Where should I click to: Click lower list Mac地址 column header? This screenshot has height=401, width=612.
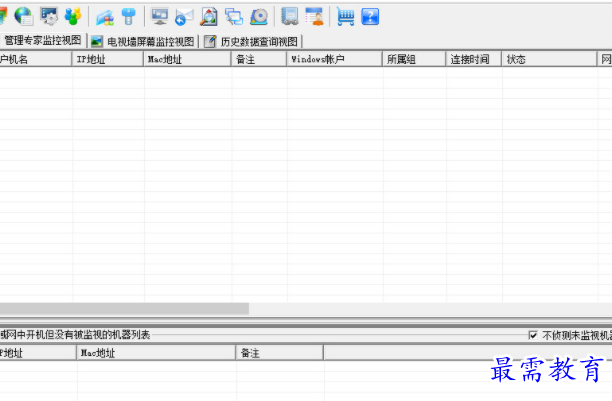coord(156,353)
